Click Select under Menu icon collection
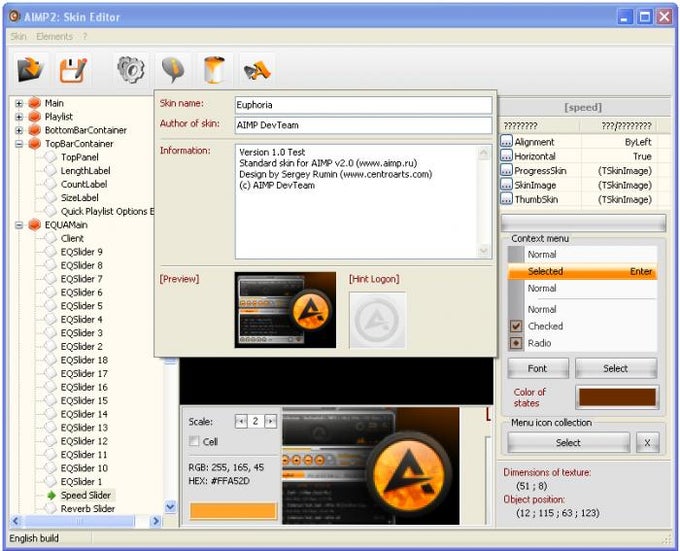The width and height of the screenshot is (680, 551). click(x=569, y=443)
